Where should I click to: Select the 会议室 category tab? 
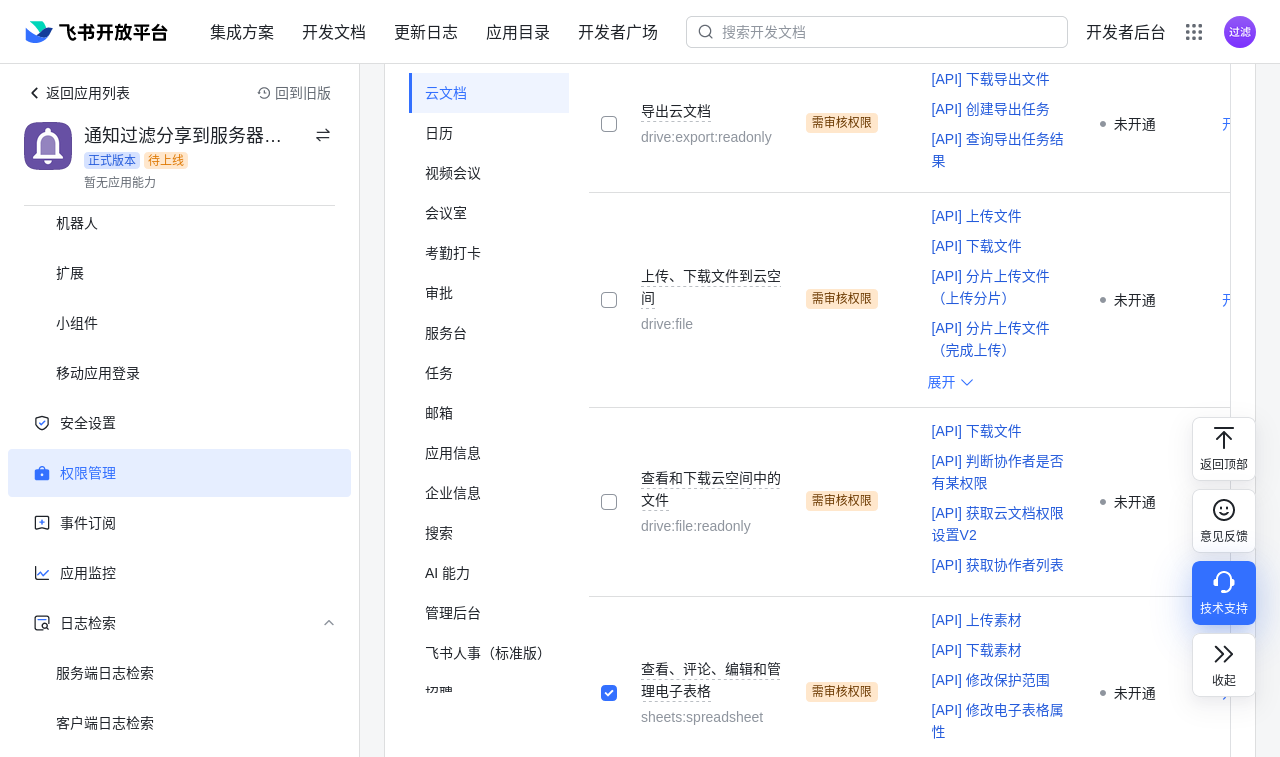(x=489, y=213)
